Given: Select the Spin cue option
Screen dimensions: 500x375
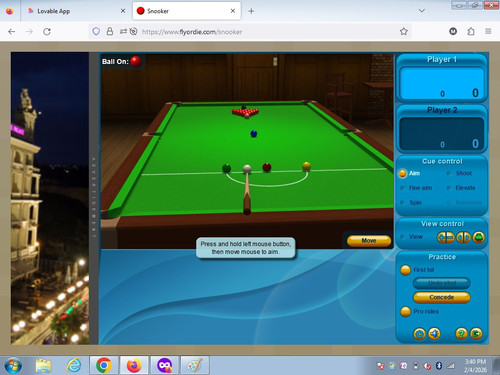Looking at the screenshot, I should (411, 202).
